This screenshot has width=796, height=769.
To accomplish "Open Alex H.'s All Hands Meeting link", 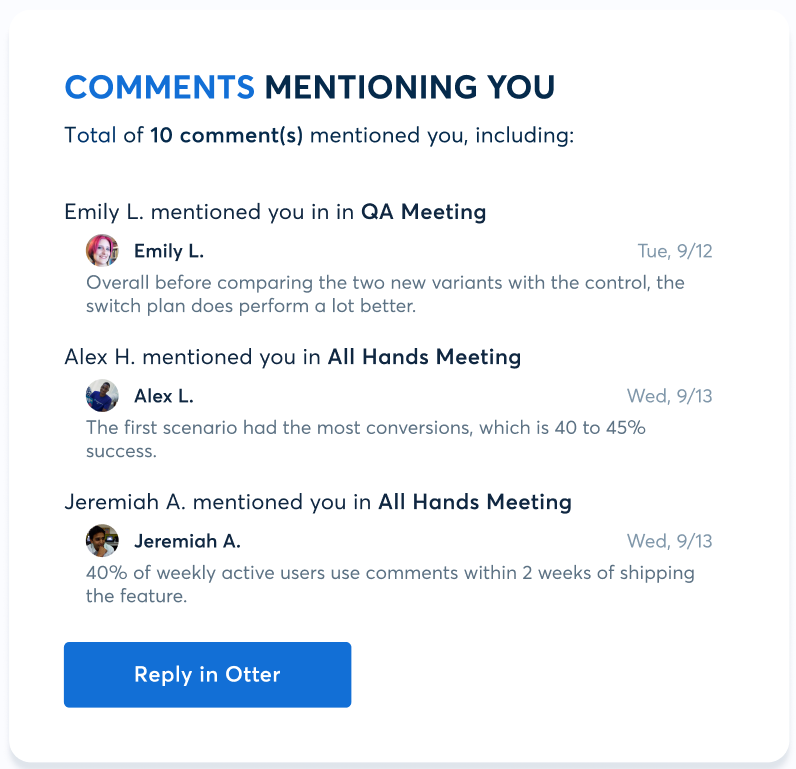I will (424, 357).
